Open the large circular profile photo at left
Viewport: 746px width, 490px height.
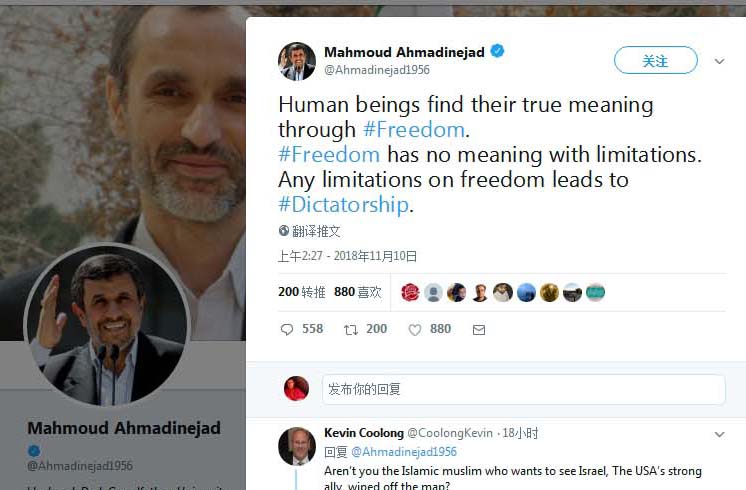click(x=107, y=326)
